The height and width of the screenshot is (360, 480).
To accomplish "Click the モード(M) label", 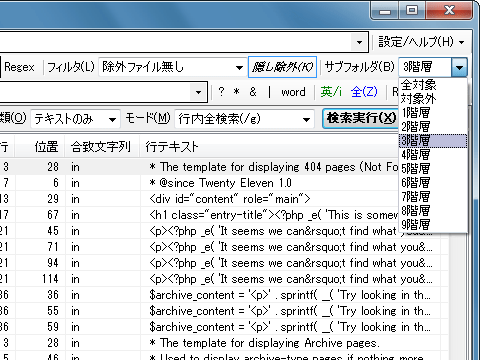I will click(148, 118).
